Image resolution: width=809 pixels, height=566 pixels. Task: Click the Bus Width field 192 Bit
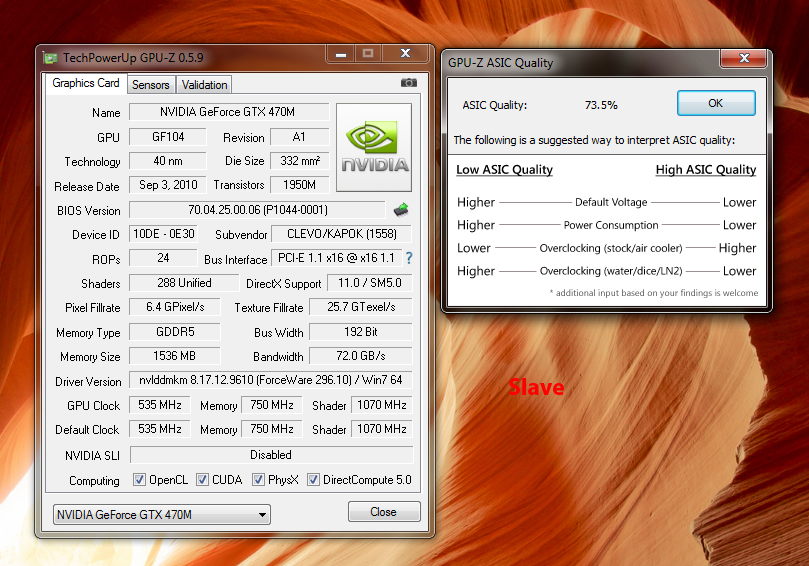361,332
